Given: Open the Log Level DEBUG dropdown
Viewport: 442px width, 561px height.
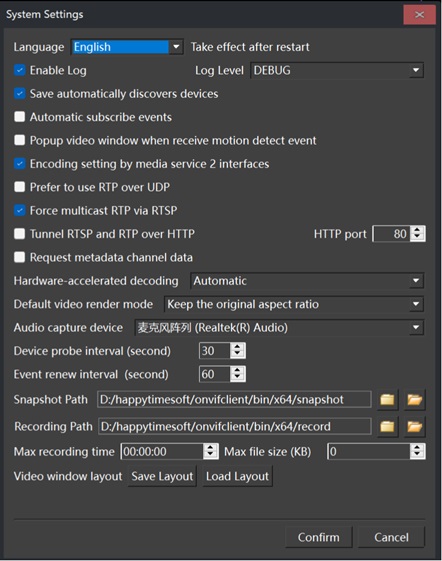Looking at the screenshot, I should 337,70.
